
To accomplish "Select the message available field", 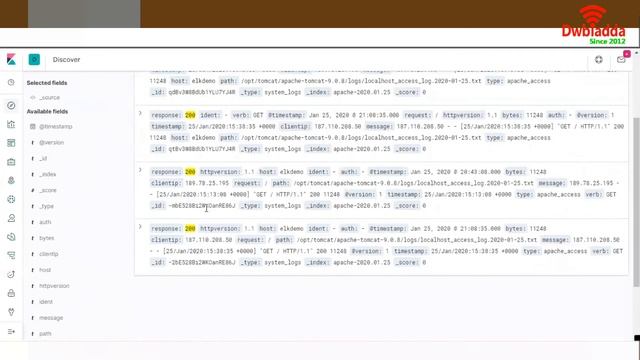I will 51,318.
